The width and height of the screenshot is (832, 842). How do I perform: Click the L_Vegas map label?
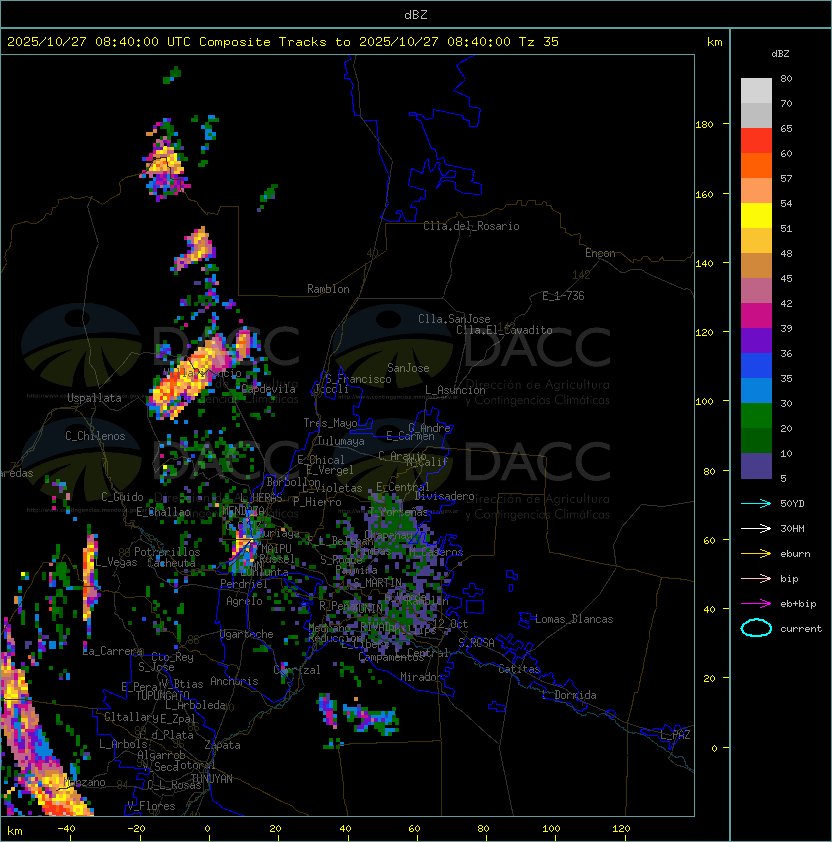(x=116, y=562)
